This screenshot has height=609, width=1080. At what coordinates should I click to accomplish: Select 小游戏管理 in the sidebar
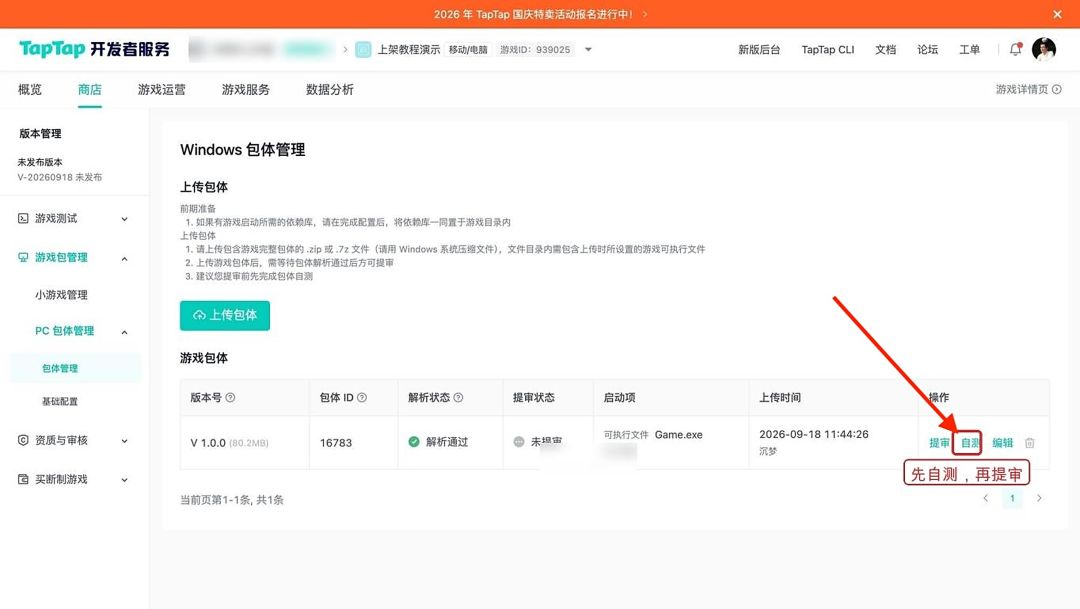tap(61, 295)
